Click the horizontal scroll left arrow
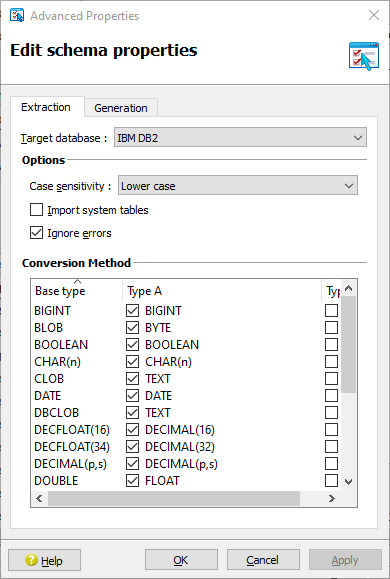Screen dimensions: 390x579 point(39,499)
